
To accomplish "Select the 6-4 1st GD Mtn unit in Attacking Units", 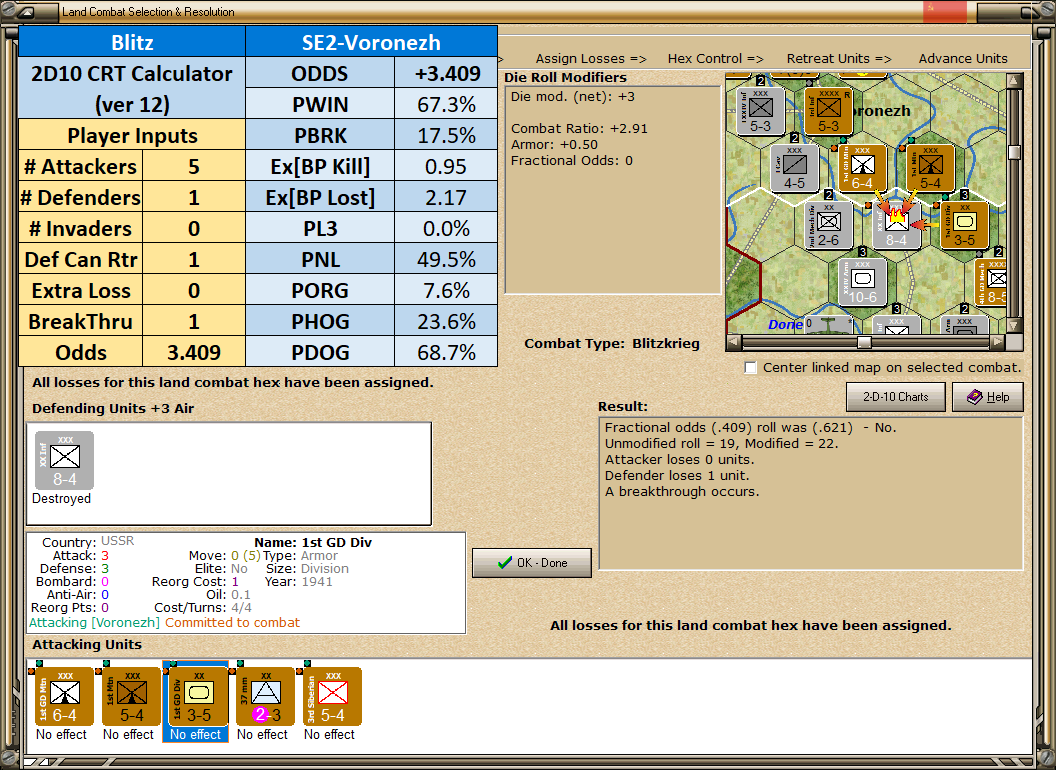I will pos(64,697).
